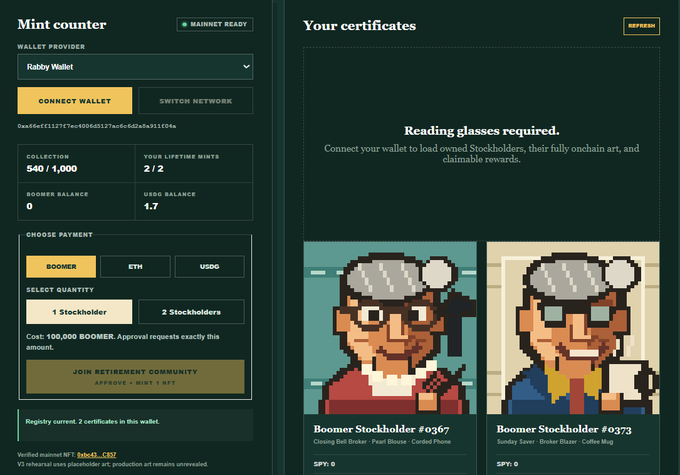The image size is (680, 475).
Task: Click the Mainnet Ready status badge
Action: [215, 24]
